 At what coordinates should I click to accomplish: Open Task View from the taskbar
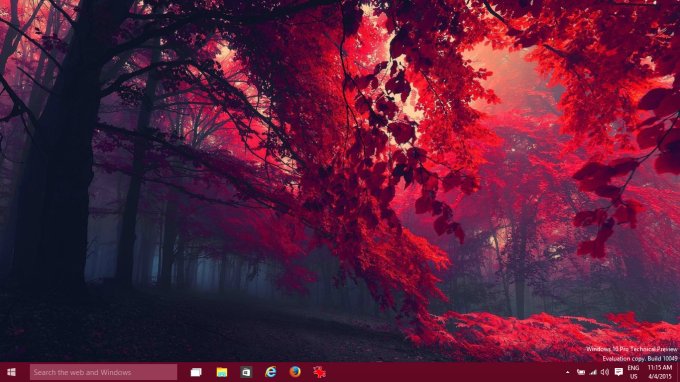[x=196, y=372]
